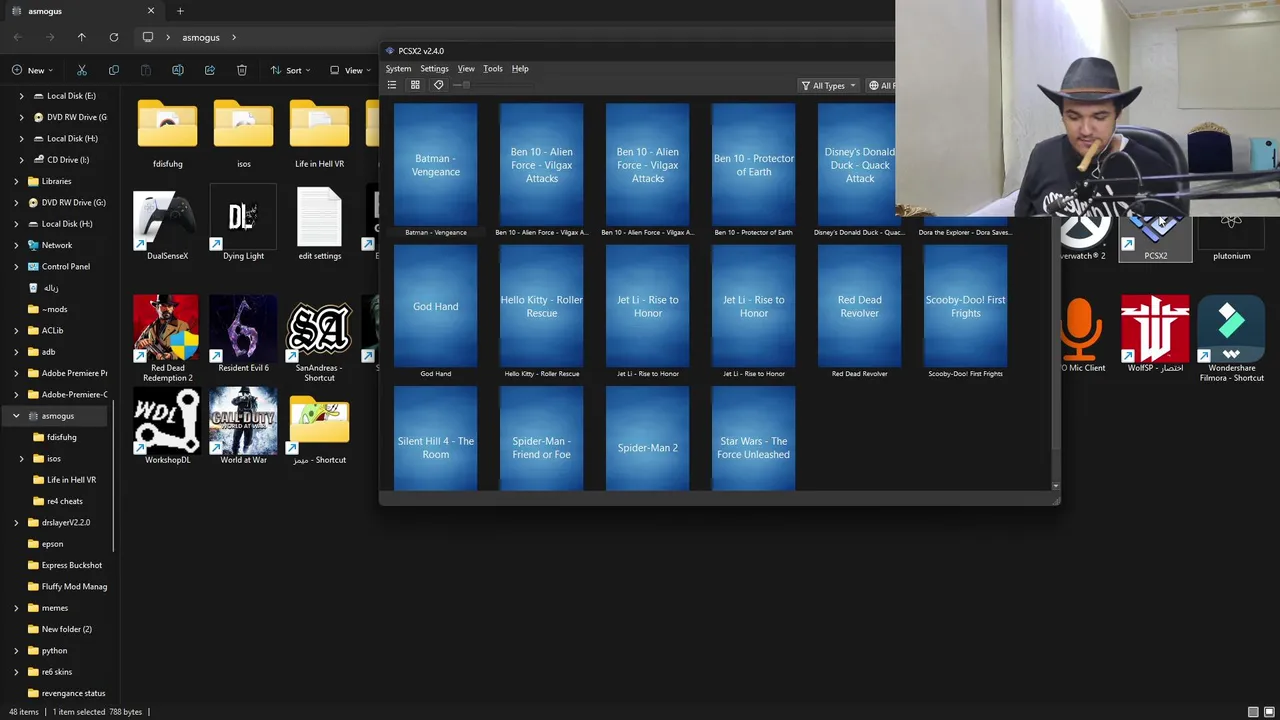The image size is (1280, 720).
Task: Open the All Types filter dropdown
Action: 829,85
